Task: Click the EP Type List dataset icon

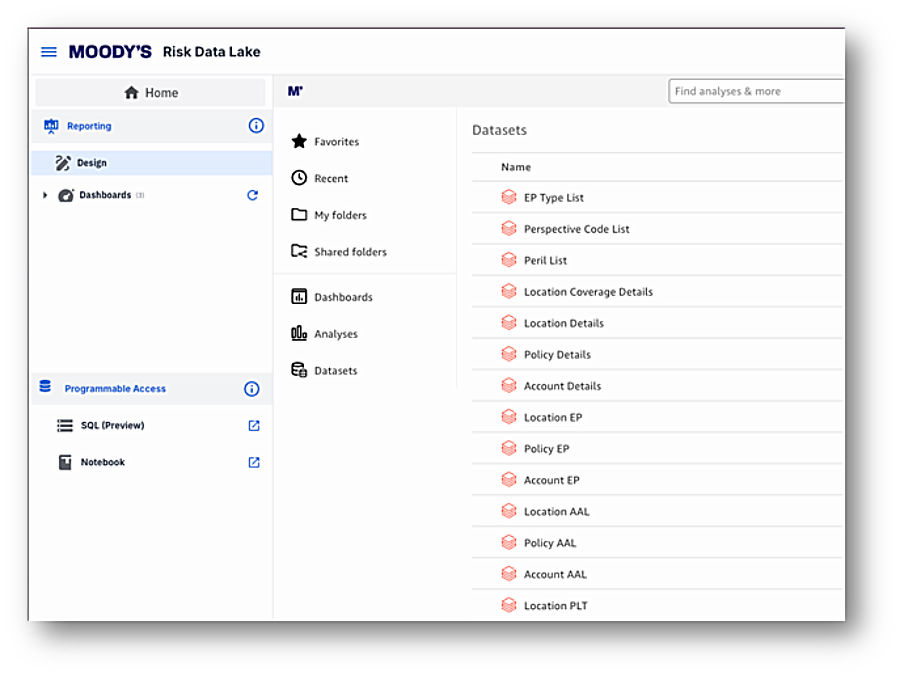Action: pos(509,197)
